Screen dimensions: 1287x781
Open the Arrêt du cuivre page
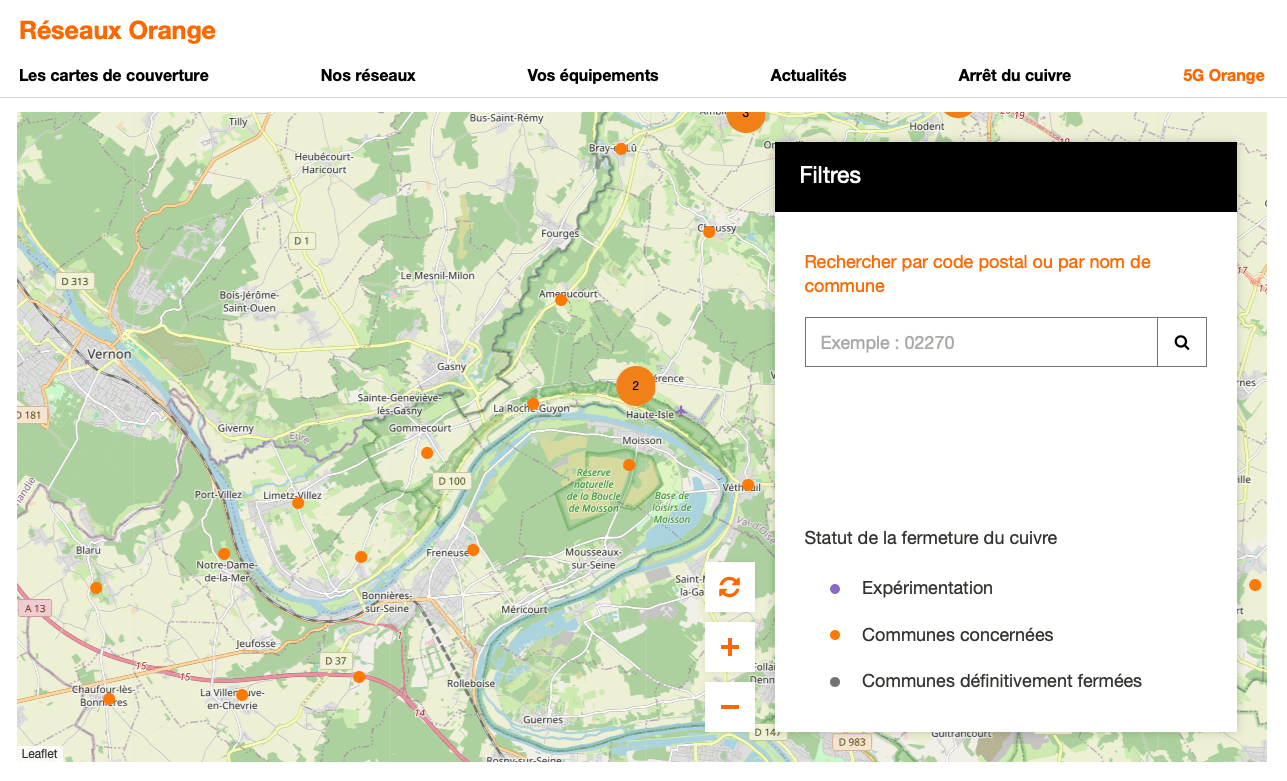point(1014,75)
